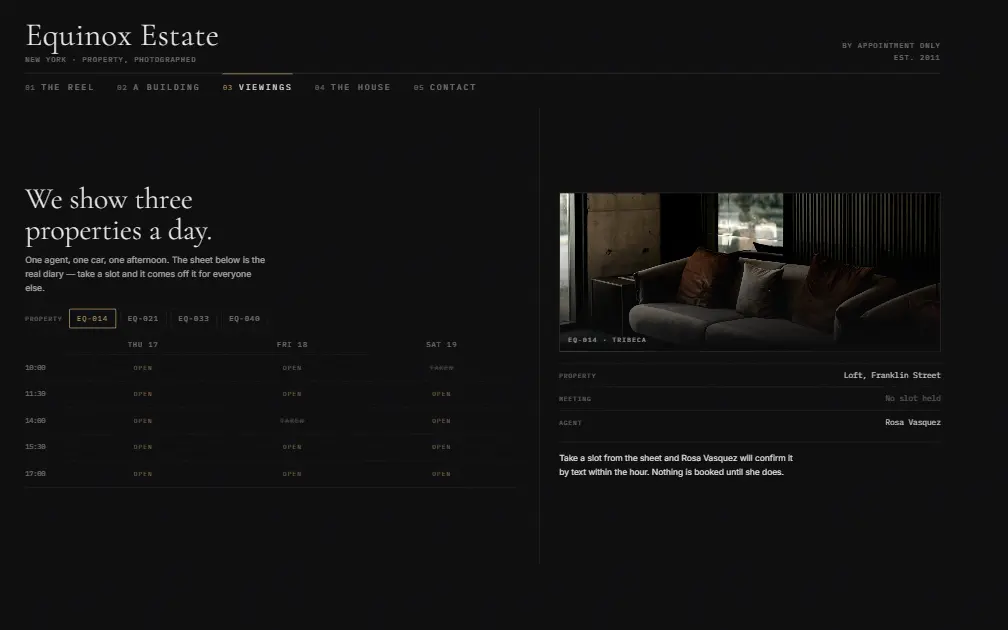Click the No slot held value
Viewport: 1008px width, 630px height.
[x=913, y=399]
